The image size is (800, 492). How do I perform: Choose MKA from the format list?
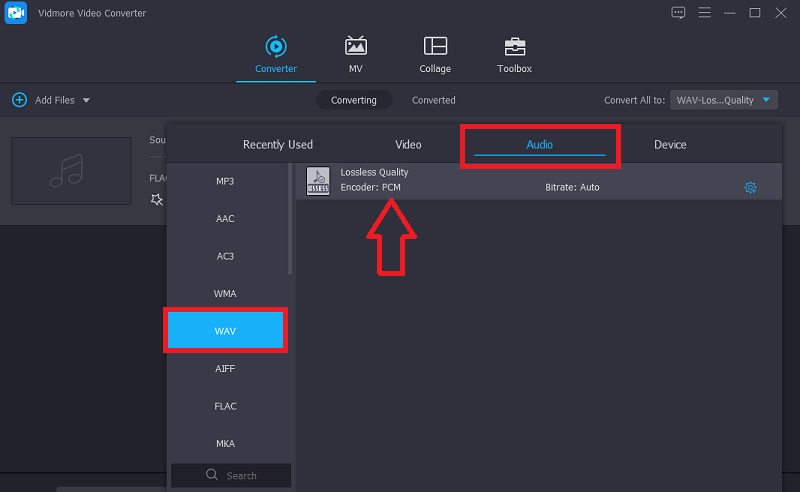[x=225, y=444]
